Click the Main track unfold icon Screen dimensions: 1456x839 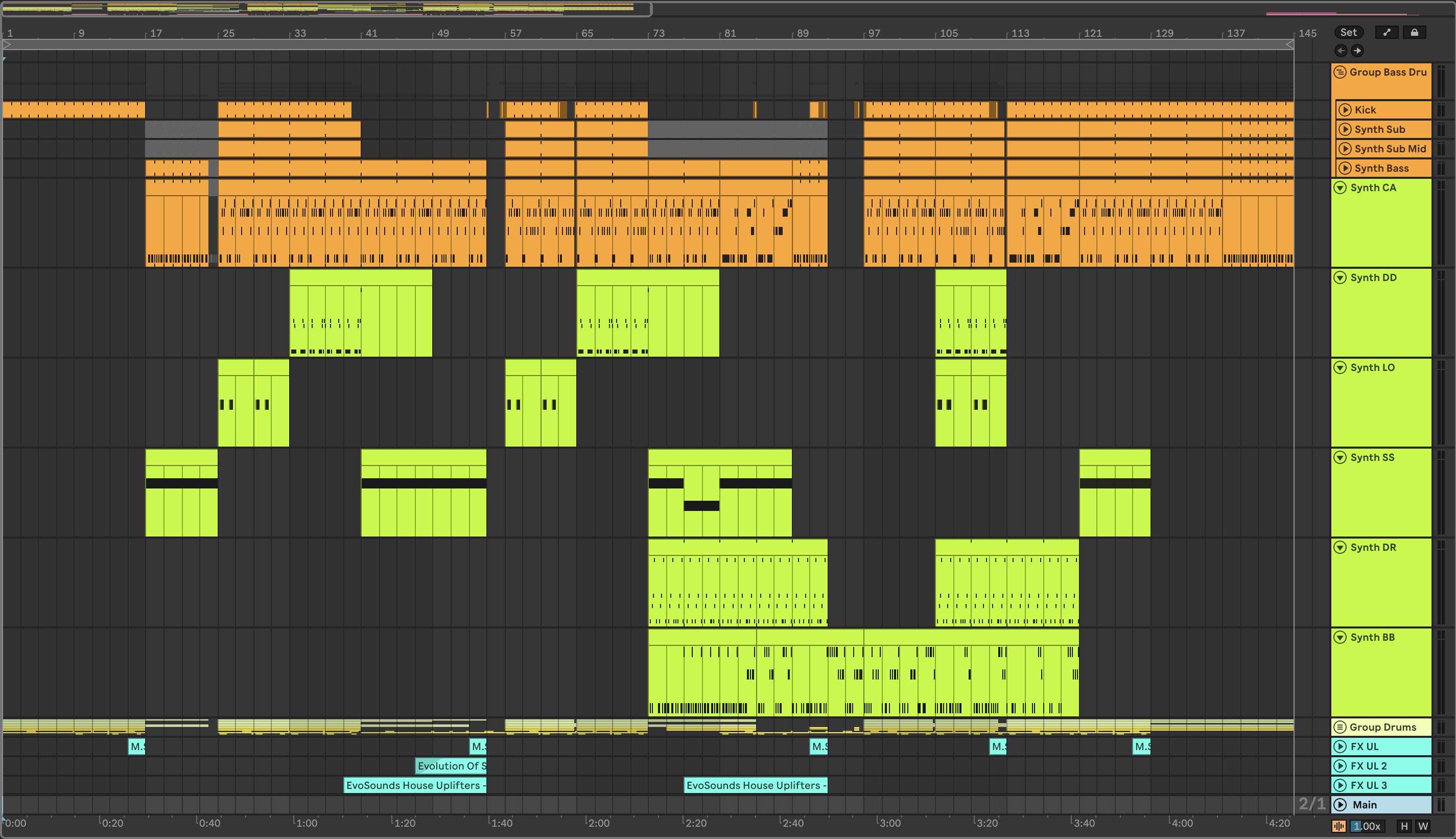pyautogui.click(x=1340, y=804)
